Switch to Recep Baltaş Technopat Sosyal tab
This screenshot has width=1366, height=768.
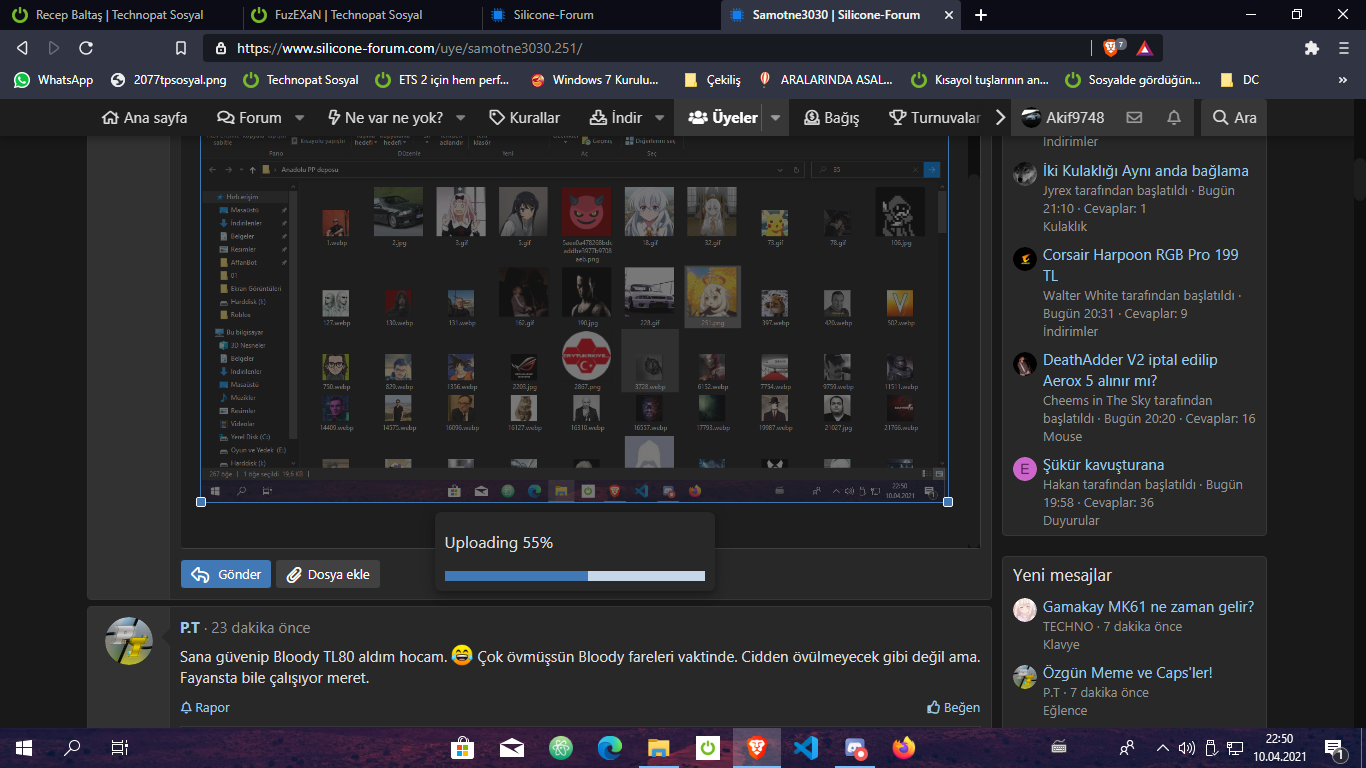[120, 15]
